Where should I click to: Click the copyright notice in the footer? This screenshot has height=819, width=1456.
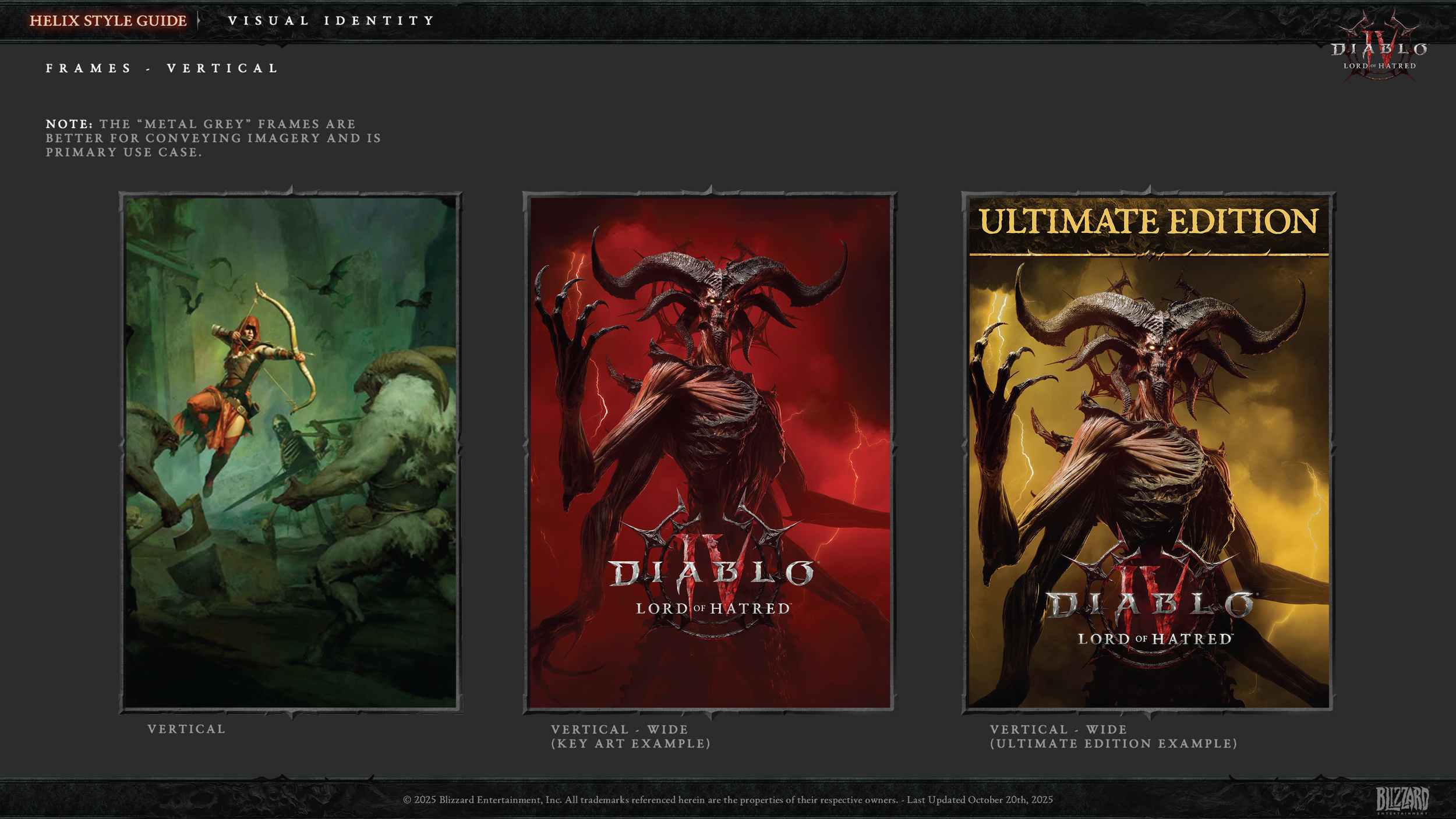727,799
